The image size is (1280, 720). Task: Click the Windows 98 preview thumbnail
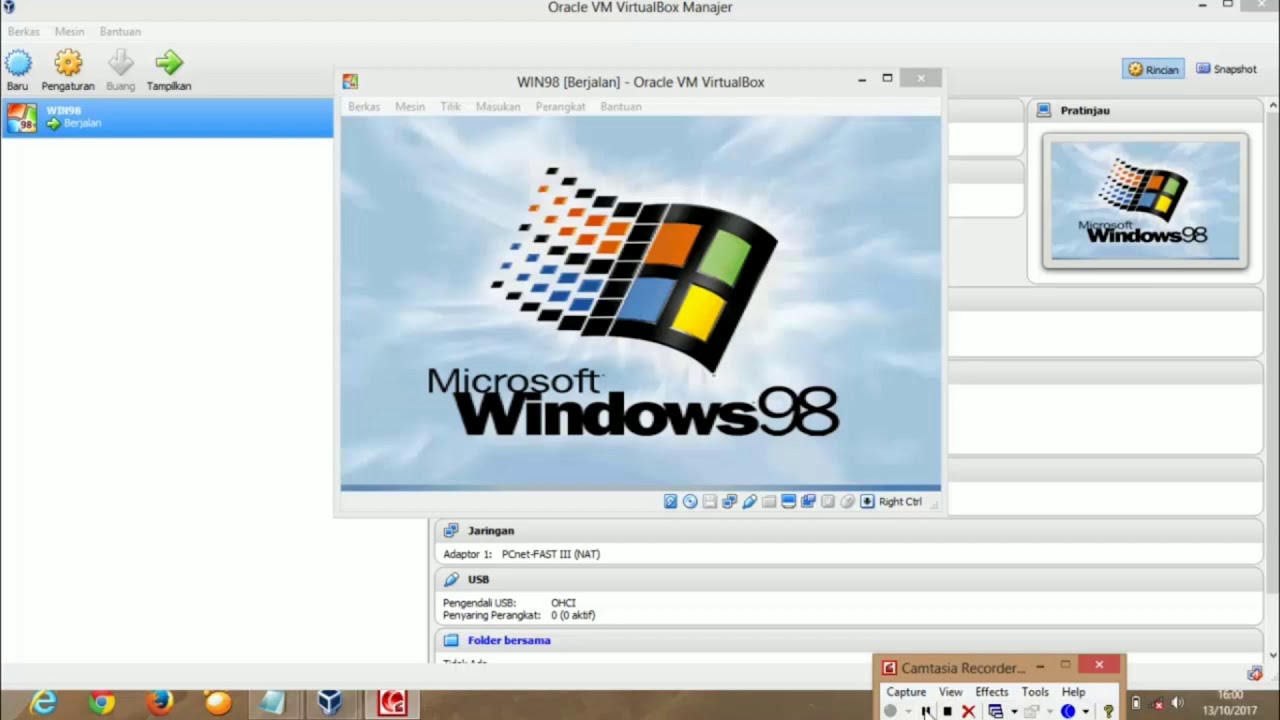point(1145,201)
